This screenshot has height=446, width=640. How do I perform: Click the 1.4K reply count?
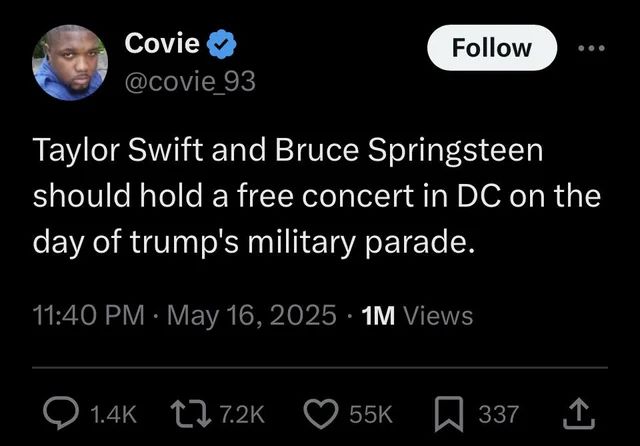111,414
